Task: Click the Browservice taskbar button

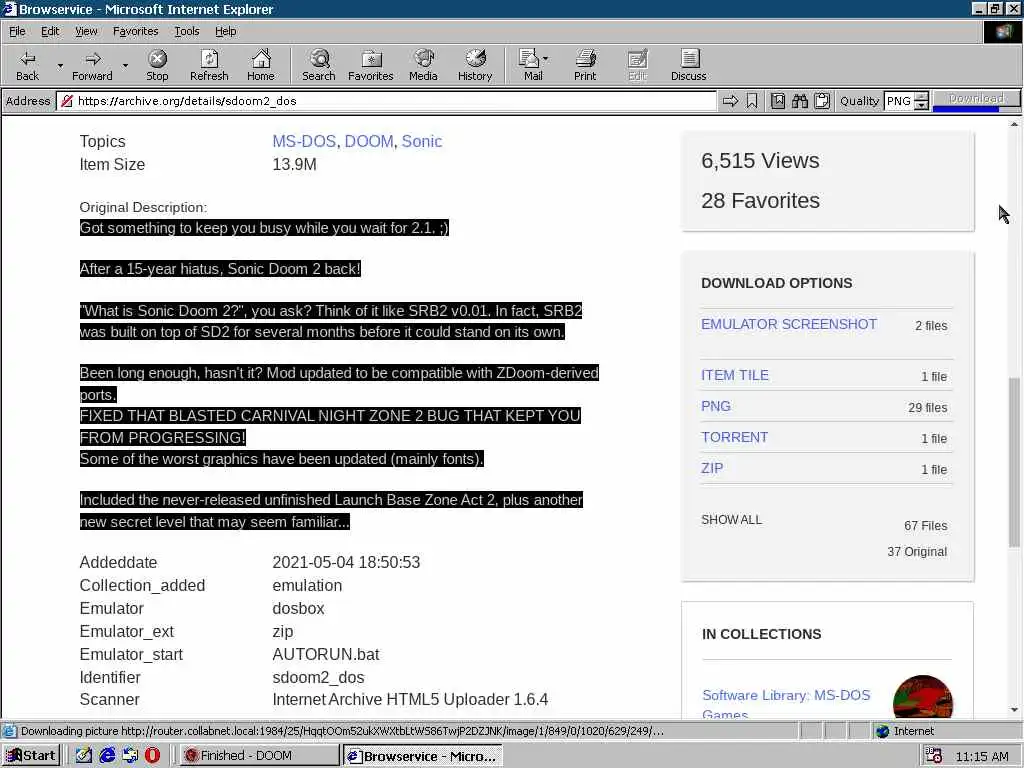Action: (423, 756)
